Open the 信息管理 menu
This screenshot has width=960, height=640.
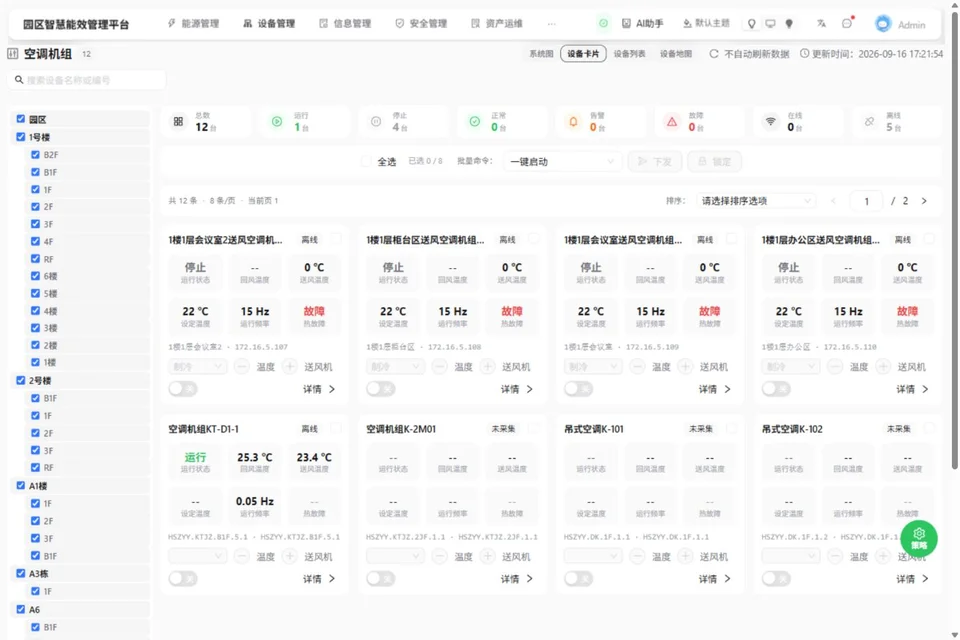point(345,23)
